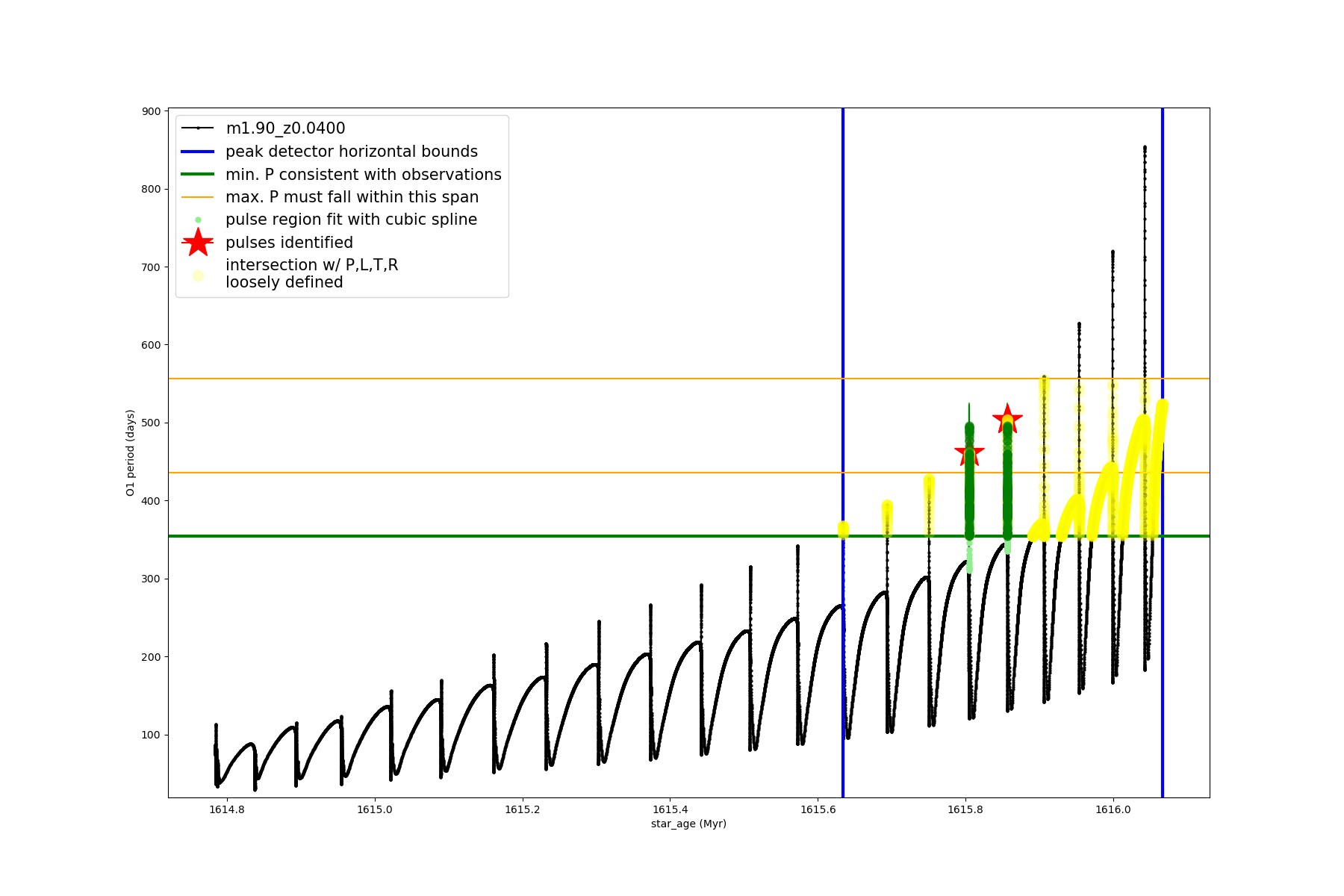Viewport: 1344px width, 896px height.
Task: Click the green line swatch in the legend
Action: [x=198, y=175]
